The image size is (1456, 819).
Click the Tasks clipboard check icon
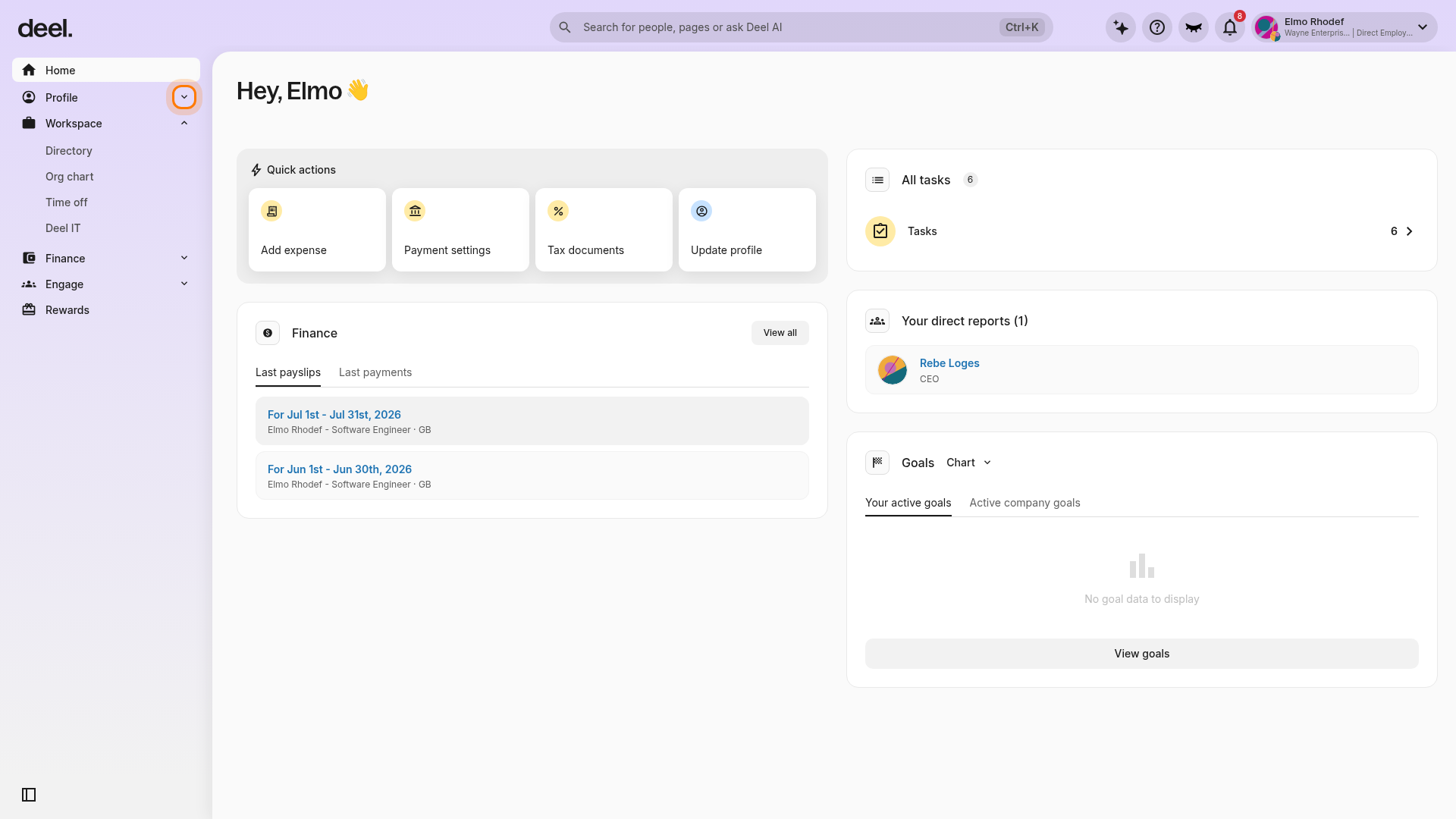point(880,231)
